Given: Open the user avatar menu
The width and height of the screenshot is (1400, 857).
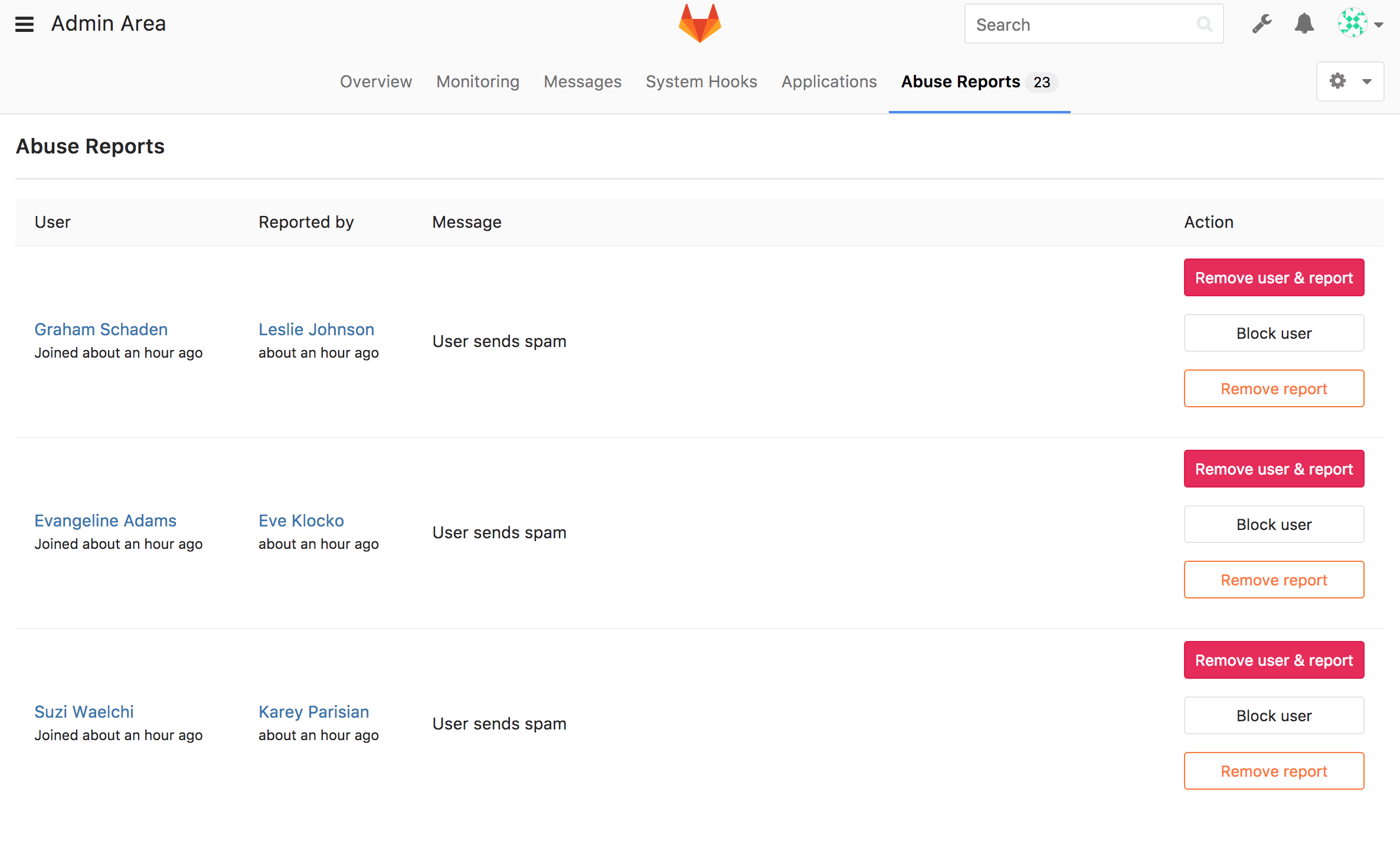Looking at the screenshot, I should (1360, 23).
